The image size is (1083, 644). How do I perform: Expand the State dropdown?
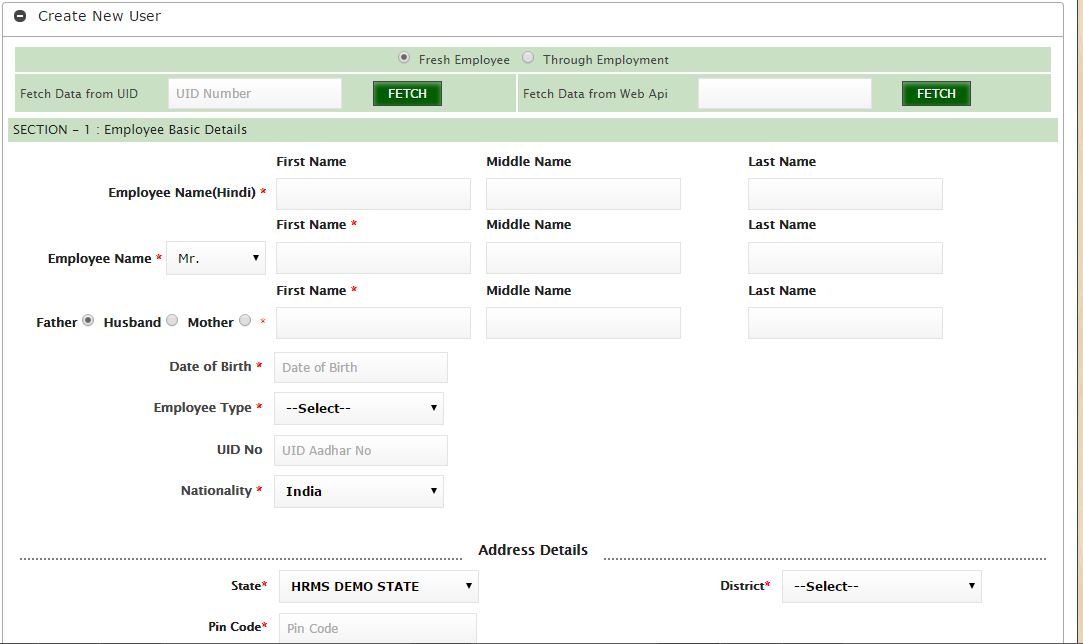pyautogui.click(x=379, y=586)
